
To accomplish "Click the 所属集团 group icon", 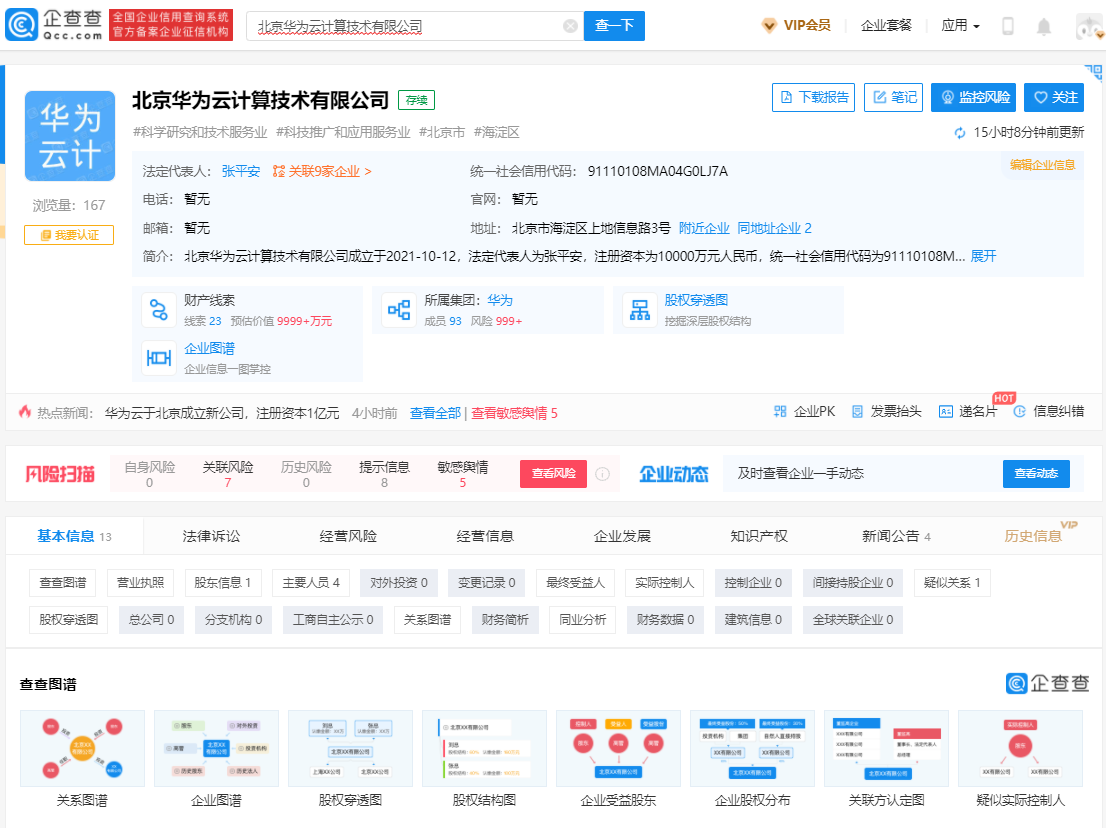I will coord(399,310).
